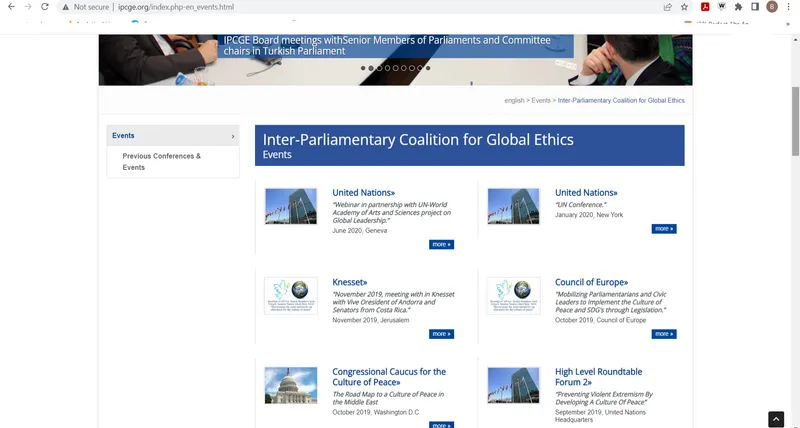The image size is (800, 428).
Task: Click the January 2020 New York thumbnail
Action: click(x=513, y=206)
